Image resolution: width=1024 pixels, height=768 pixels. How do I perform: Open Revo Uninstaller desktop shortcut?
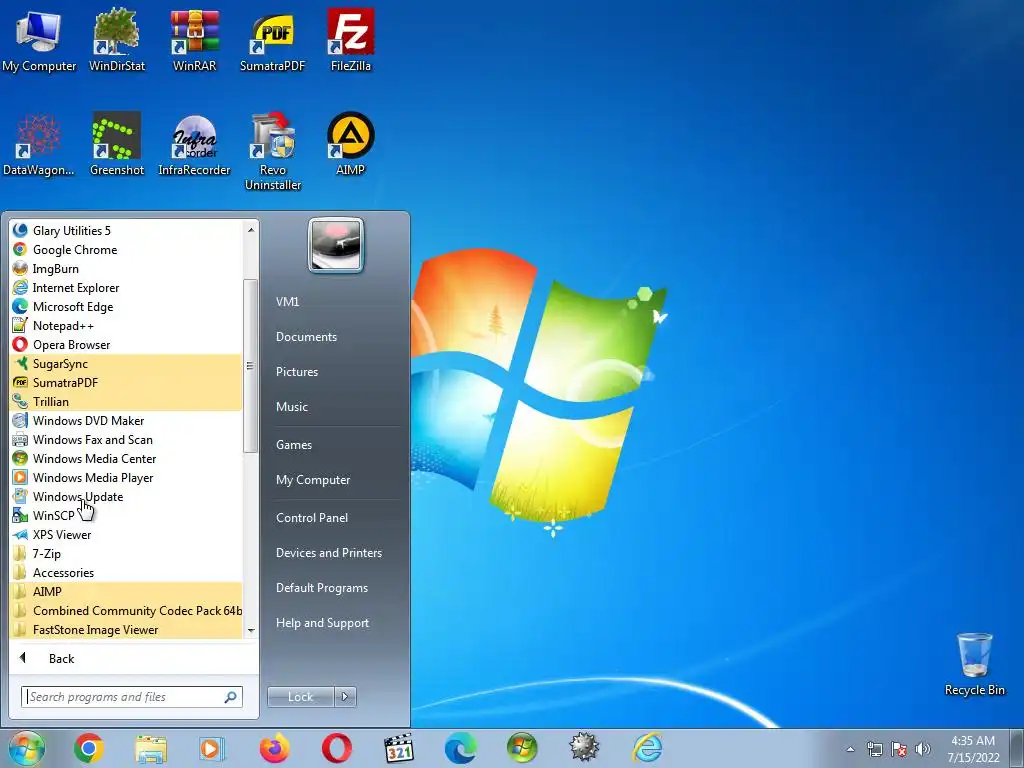272,152
